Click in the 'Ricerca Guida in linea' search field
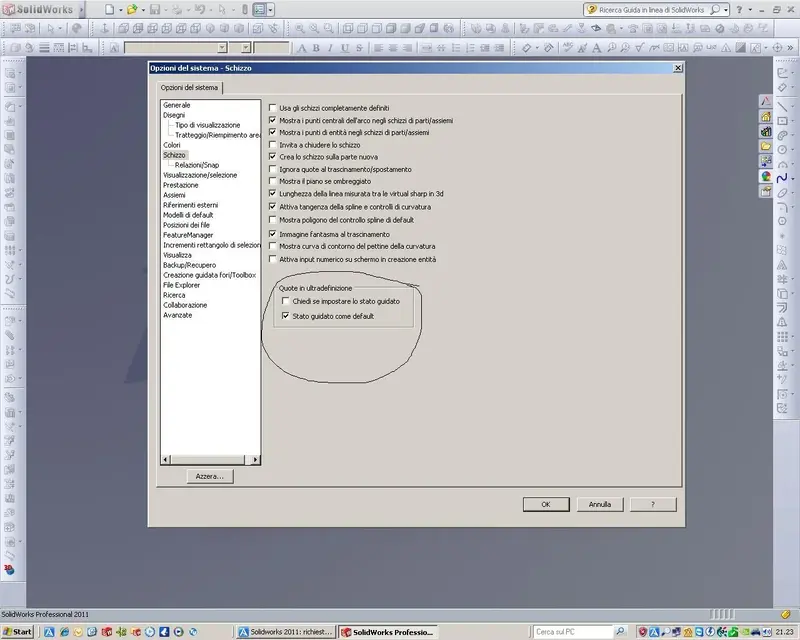Image resolution: width=800 pixels, height=640 pixels. coord(653,10)
